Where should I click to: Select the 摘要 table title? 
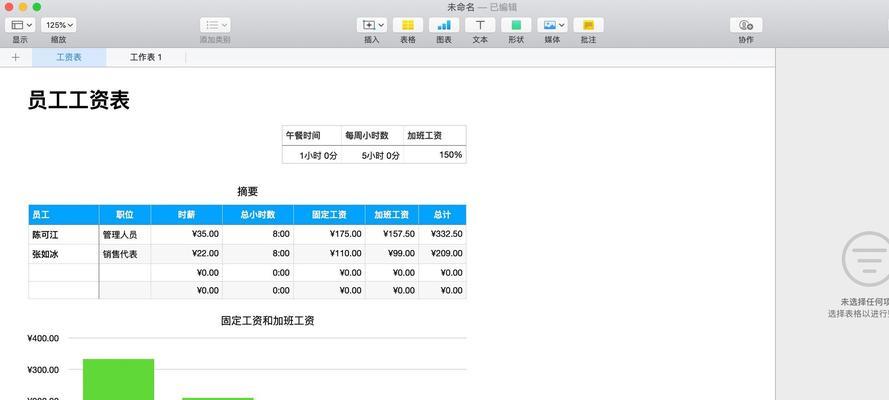coord(247,192)
